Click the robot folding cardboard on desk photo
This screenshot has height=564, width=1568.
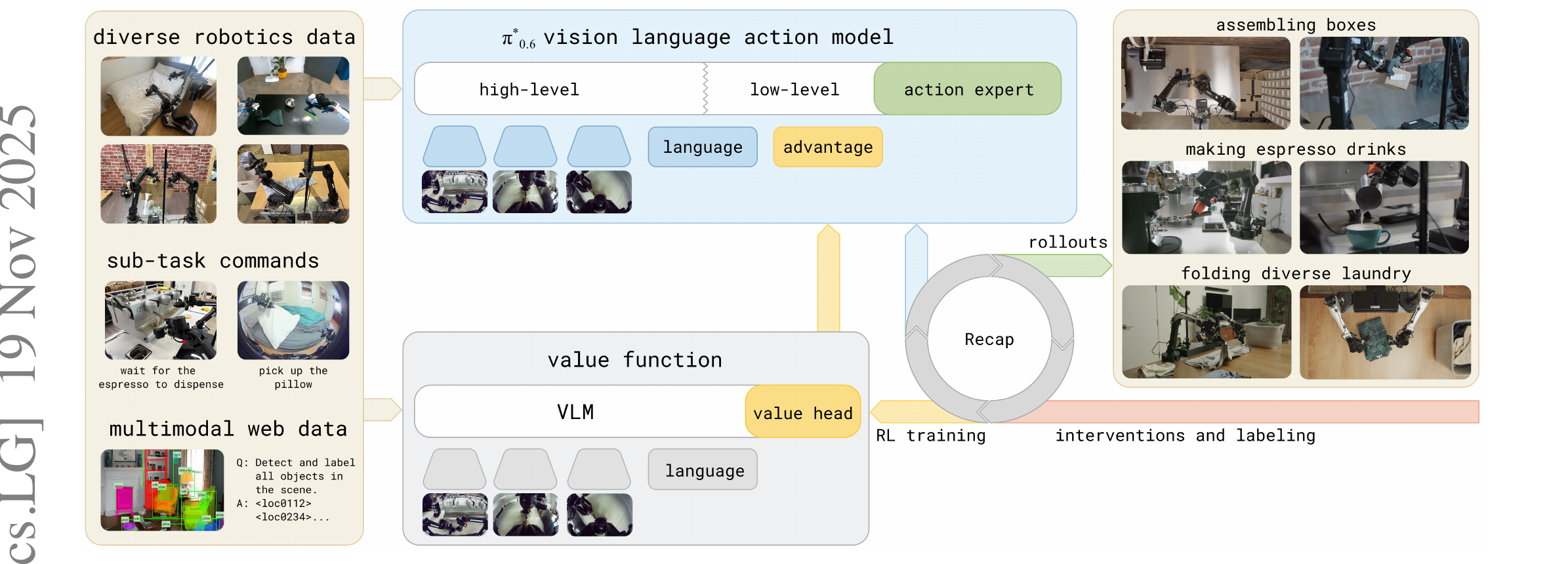(x=293, y=184)
